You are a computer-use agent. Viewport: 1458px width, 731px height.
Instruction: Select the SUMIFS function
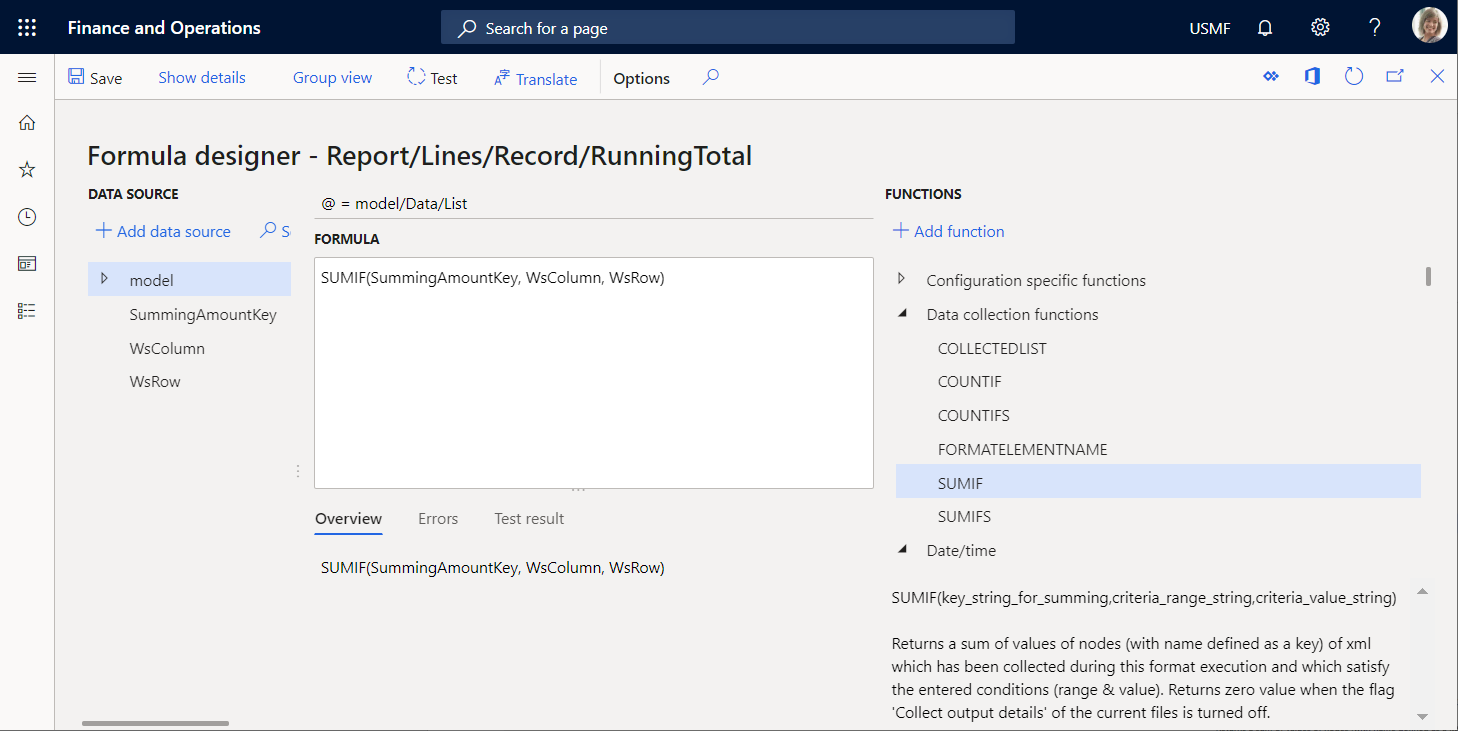coord(964,517)
